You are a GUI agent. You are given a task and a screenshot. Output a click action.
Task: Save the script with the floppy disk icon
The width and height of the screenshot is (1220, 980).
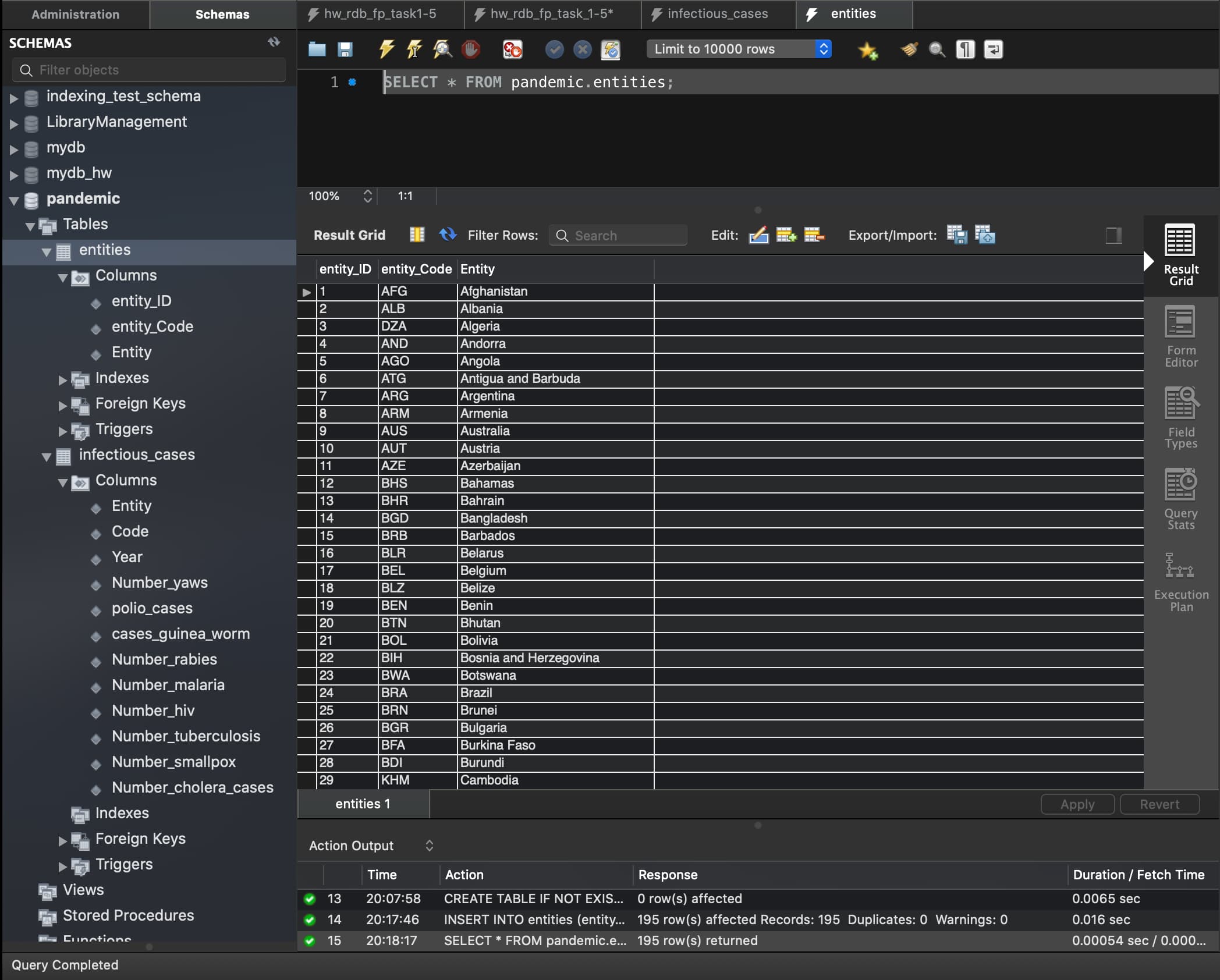[345, 49]
